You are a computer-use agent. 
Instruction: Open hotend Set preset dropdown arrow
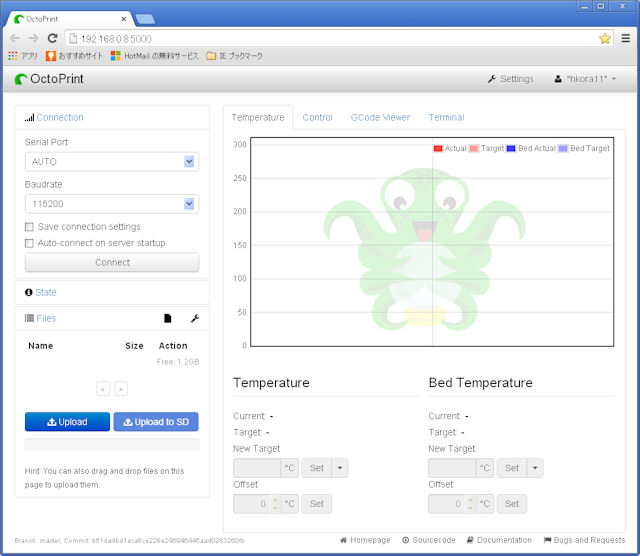point(340,468)
